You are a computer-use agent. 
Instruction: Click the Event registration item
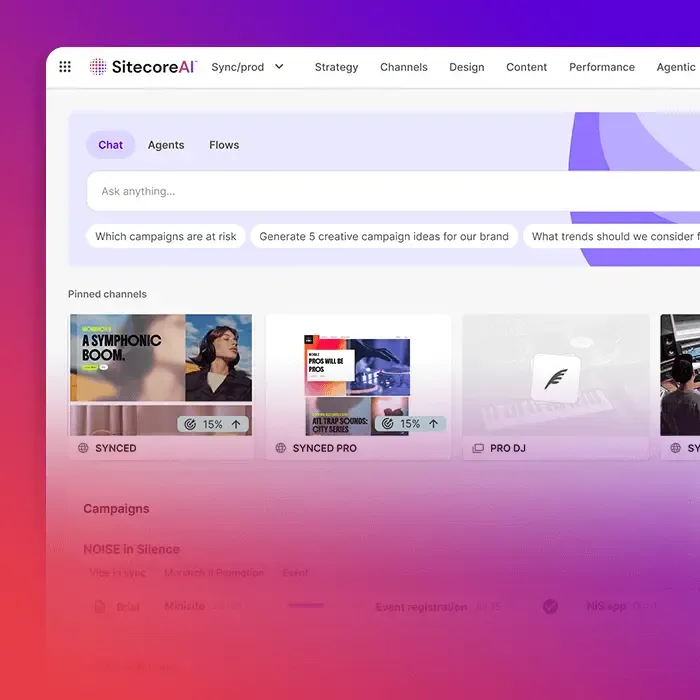[x=421, y=607]
